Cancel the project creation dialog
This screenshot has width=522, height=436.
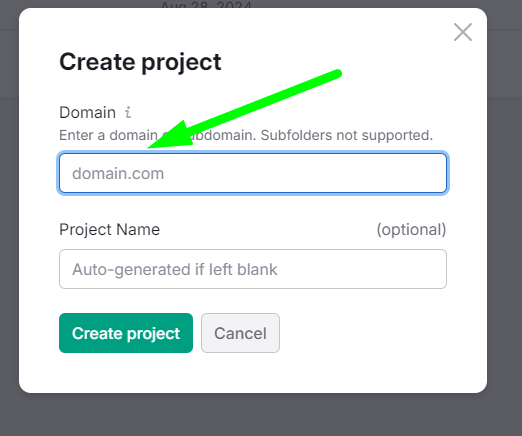(x=240, y=333)
